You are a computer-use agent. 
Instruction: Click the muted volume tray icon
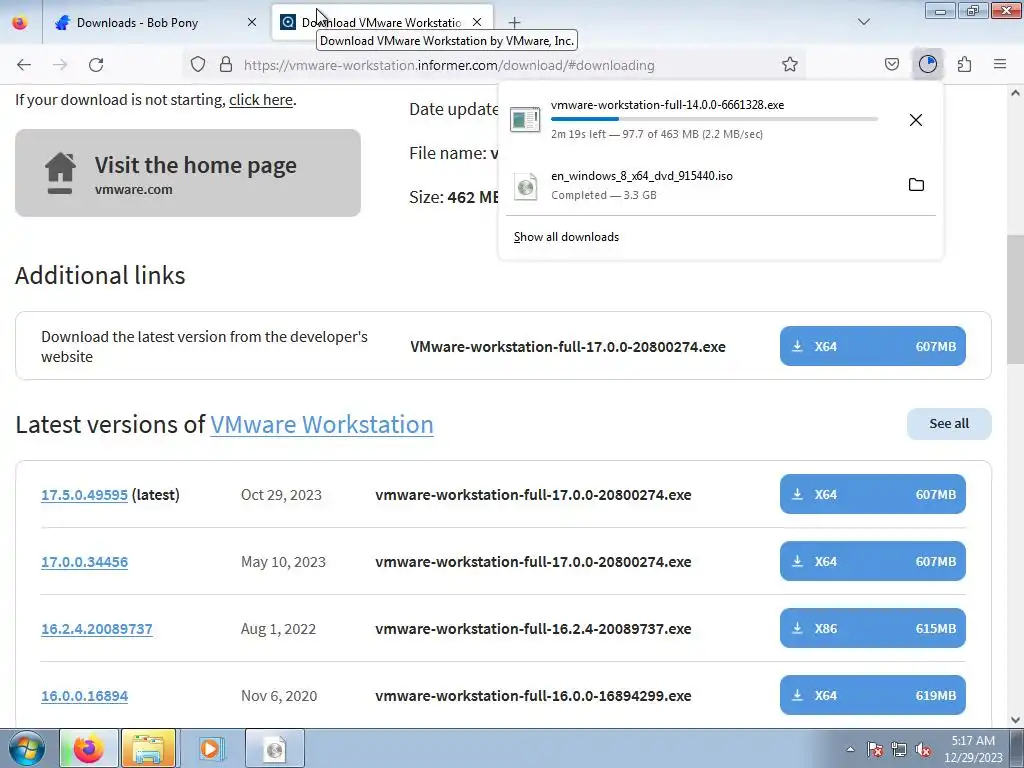(x=923, y=750)
